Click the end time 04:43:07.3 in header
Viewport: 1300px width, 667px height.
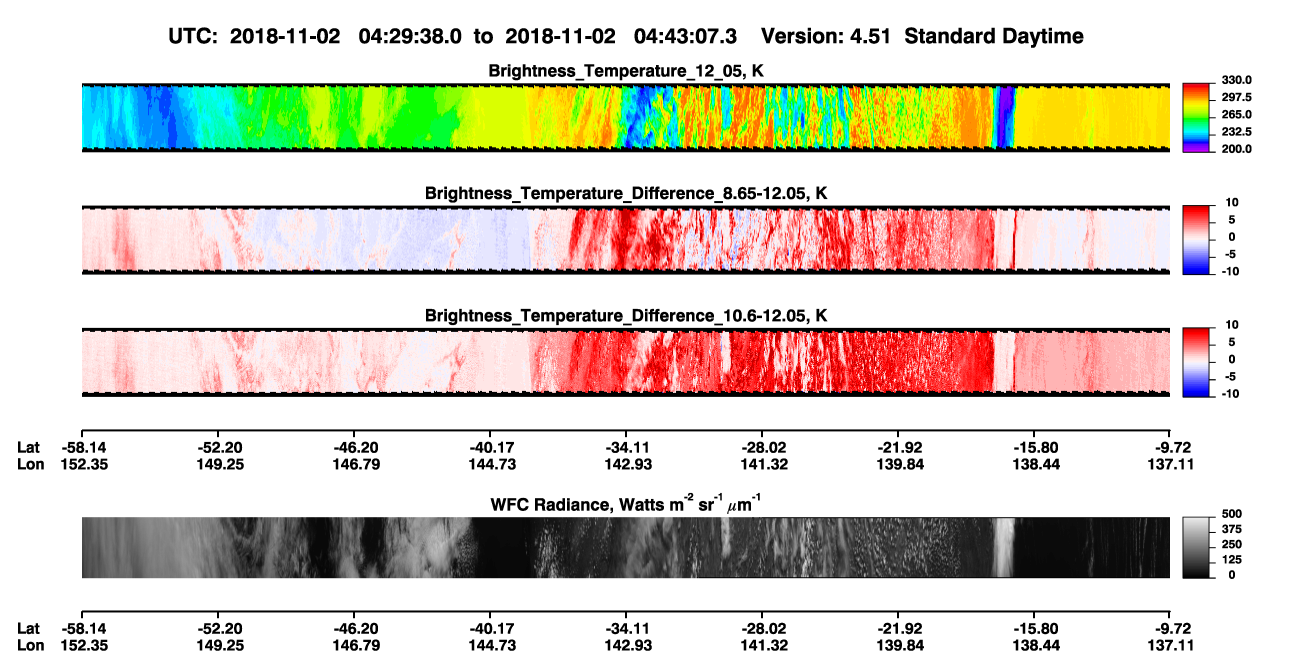click(686, 36)
